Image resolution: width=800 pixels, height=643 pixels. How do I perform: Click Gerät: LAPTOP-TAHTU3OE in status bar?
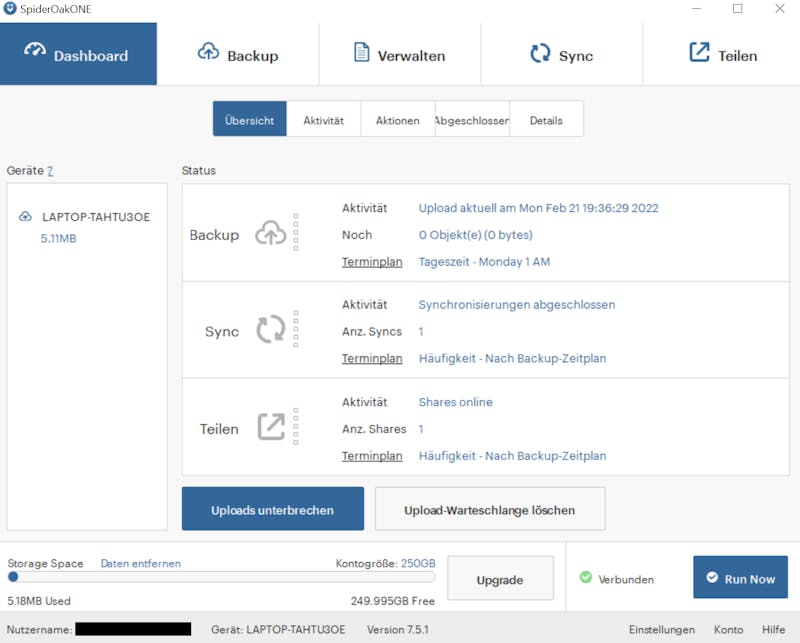278,629
